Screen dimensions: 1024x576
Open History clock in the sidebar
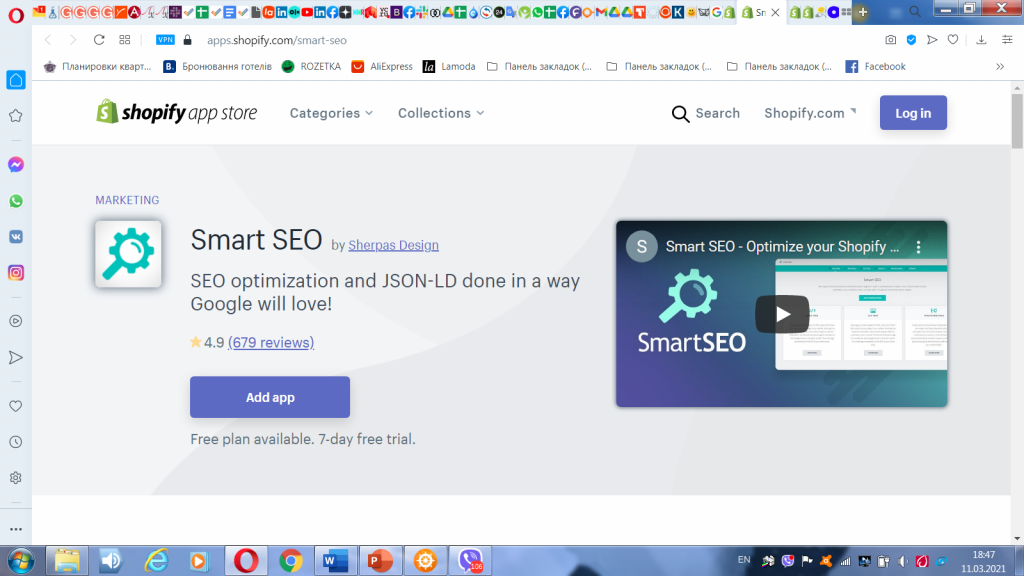(x=16, y=442)
